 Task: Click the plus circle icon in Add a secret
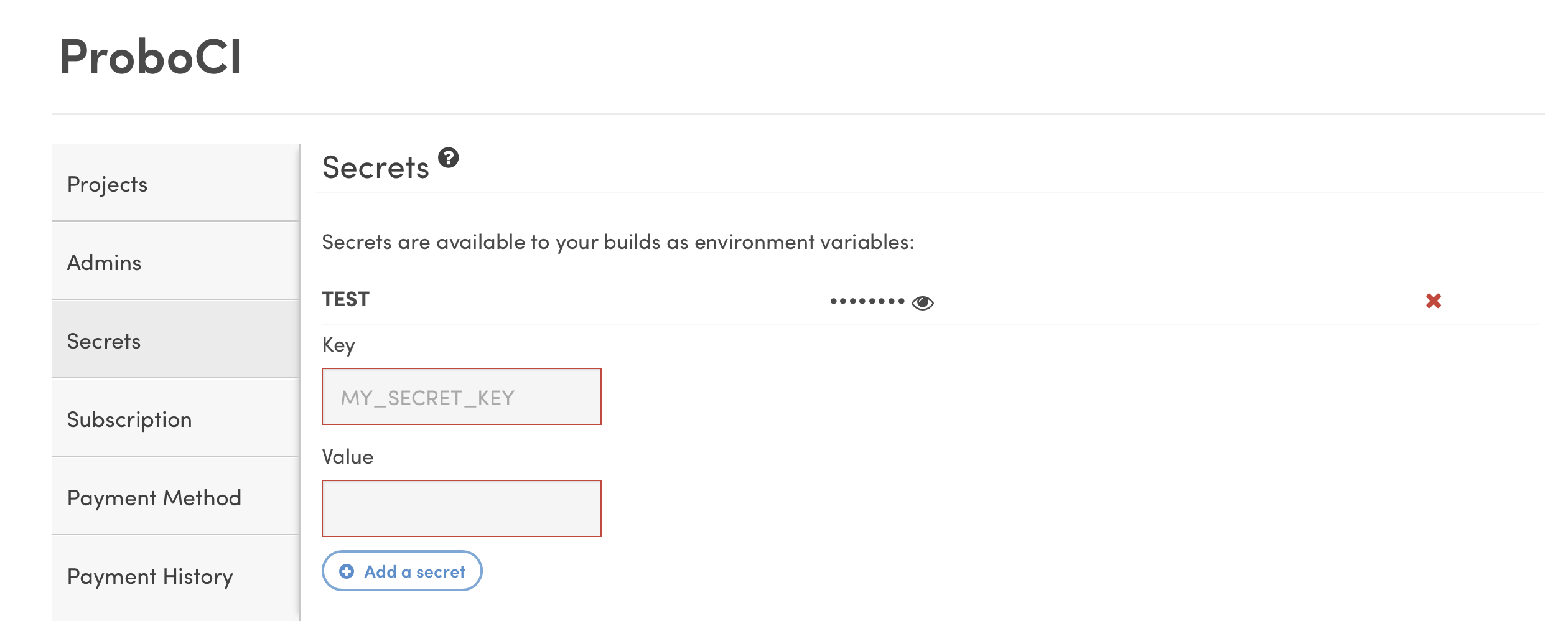347,571
